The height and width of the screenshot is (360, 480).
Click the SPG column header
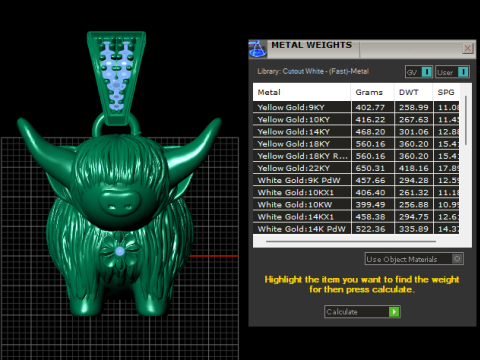click(446, 92)
